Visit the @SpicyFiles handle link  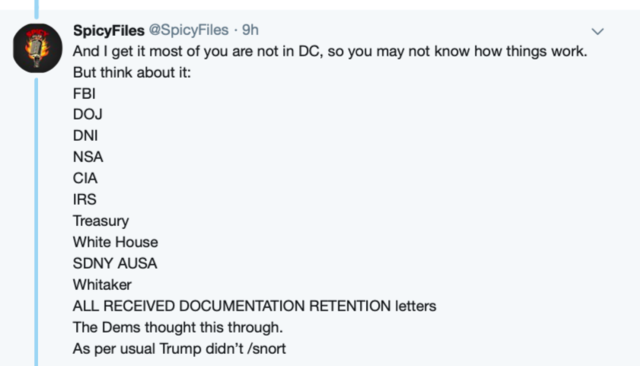coord(189,30)
